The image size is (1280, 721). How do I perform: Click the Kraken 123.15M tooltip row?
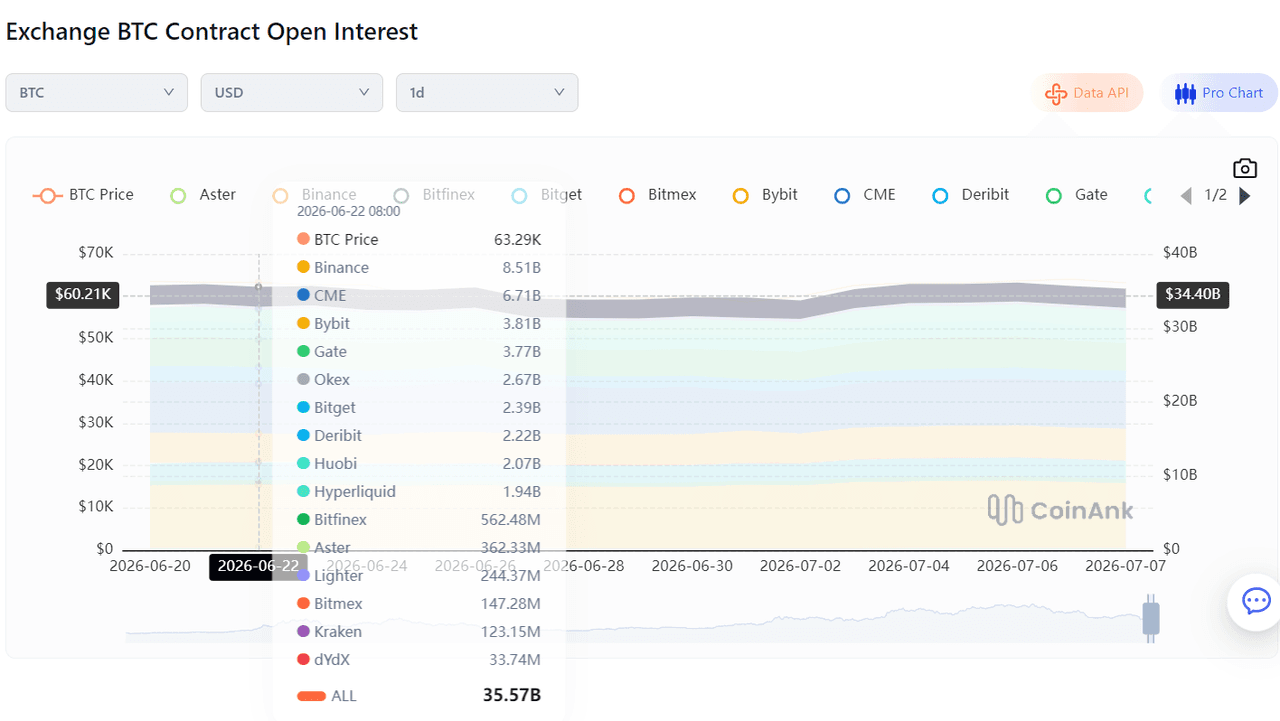click(419, 632)
